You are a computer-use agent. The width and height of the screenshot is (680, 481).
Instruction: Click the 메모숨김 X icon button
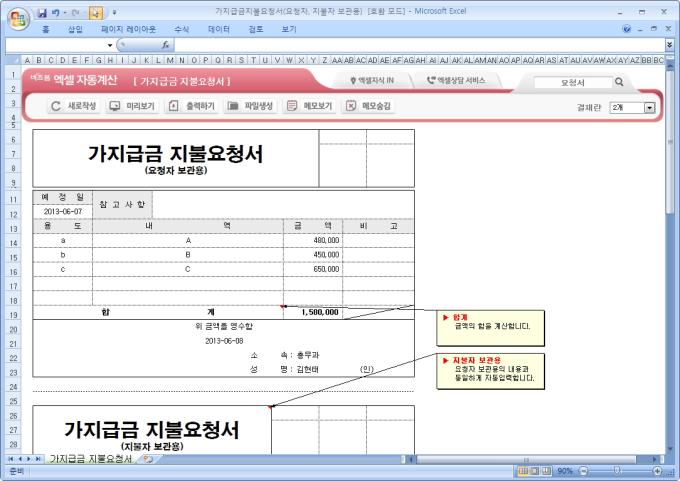368,106
